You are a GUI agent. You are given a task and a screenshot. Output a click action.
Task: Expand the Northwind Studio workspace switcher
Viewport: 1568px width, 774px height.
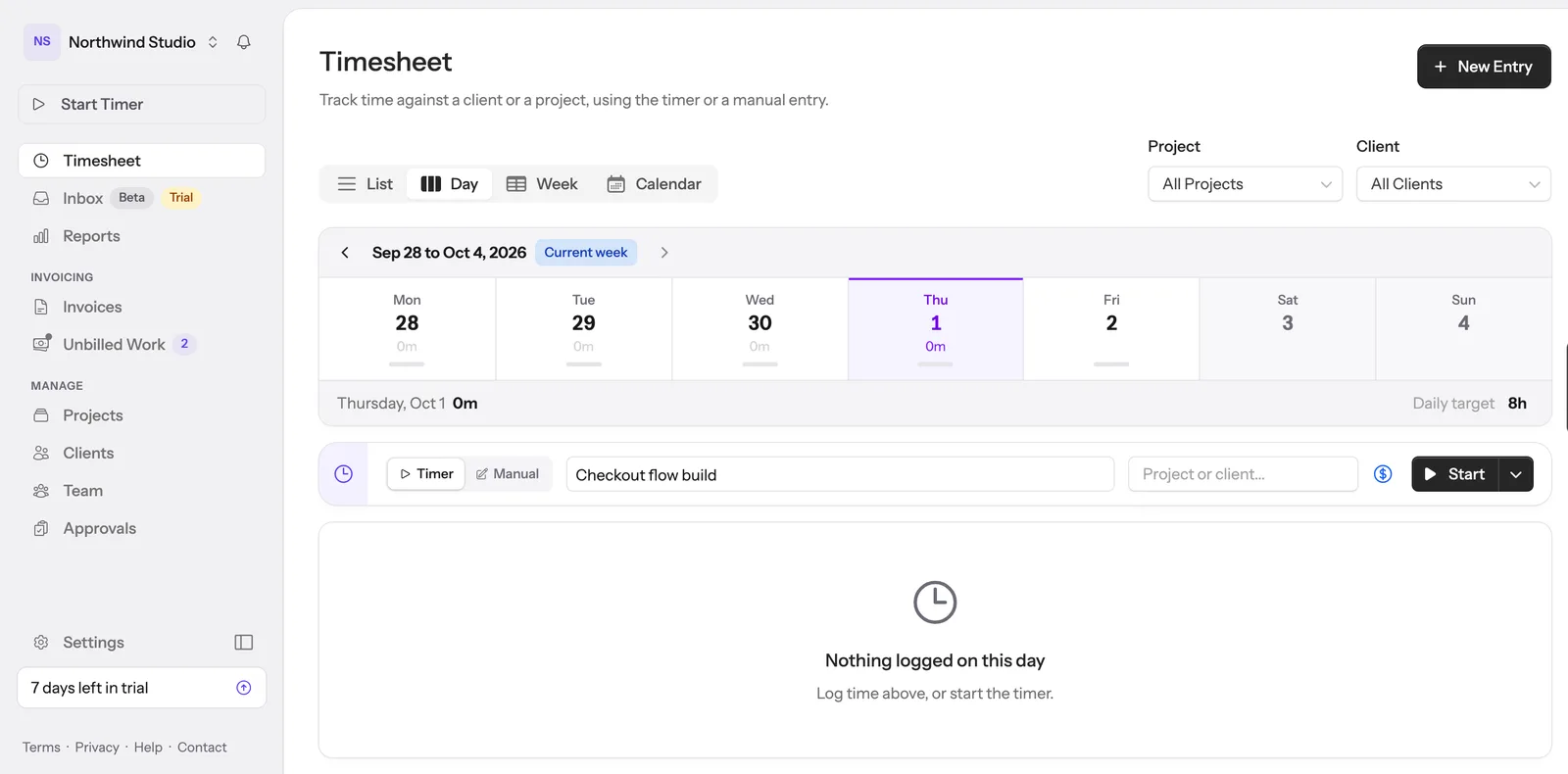(123, 42)
